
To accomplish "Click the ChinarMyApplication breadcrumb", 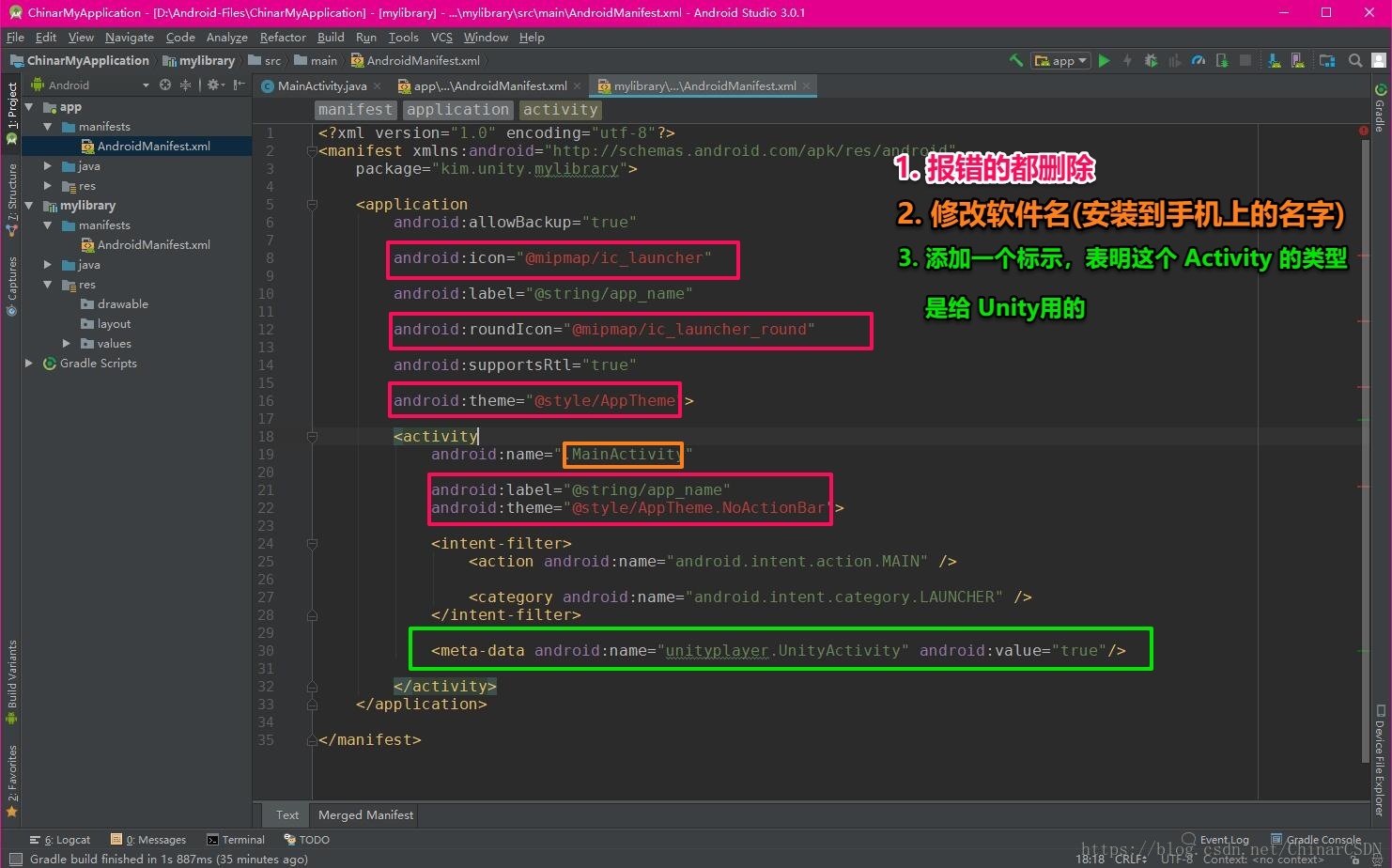I will click(80, 60).
